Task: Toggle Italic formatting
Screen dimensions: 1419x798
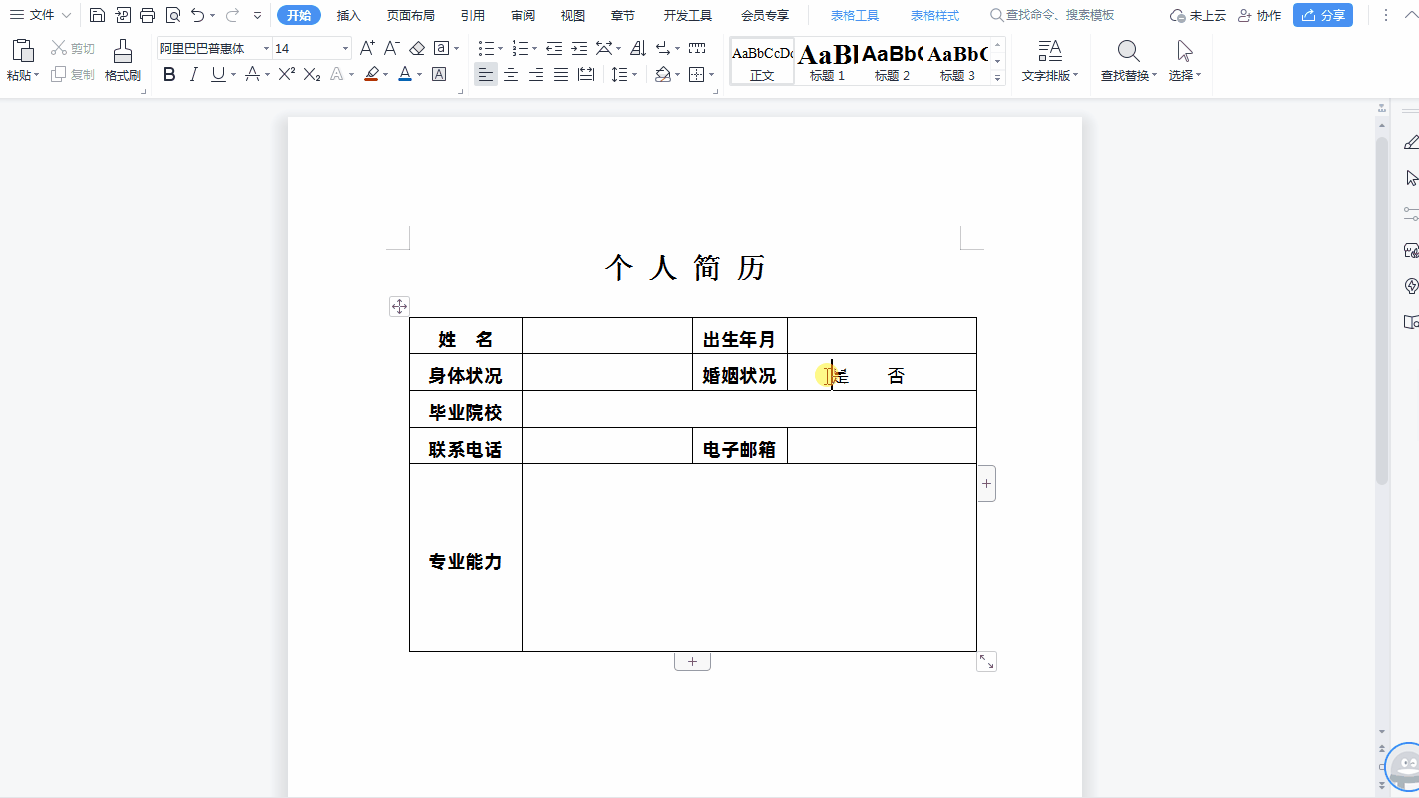Action: (194, 74)
